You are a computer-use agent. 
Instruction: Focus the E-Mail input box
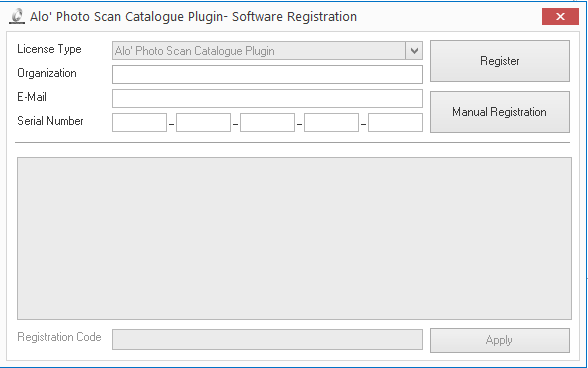coord(267,98)
